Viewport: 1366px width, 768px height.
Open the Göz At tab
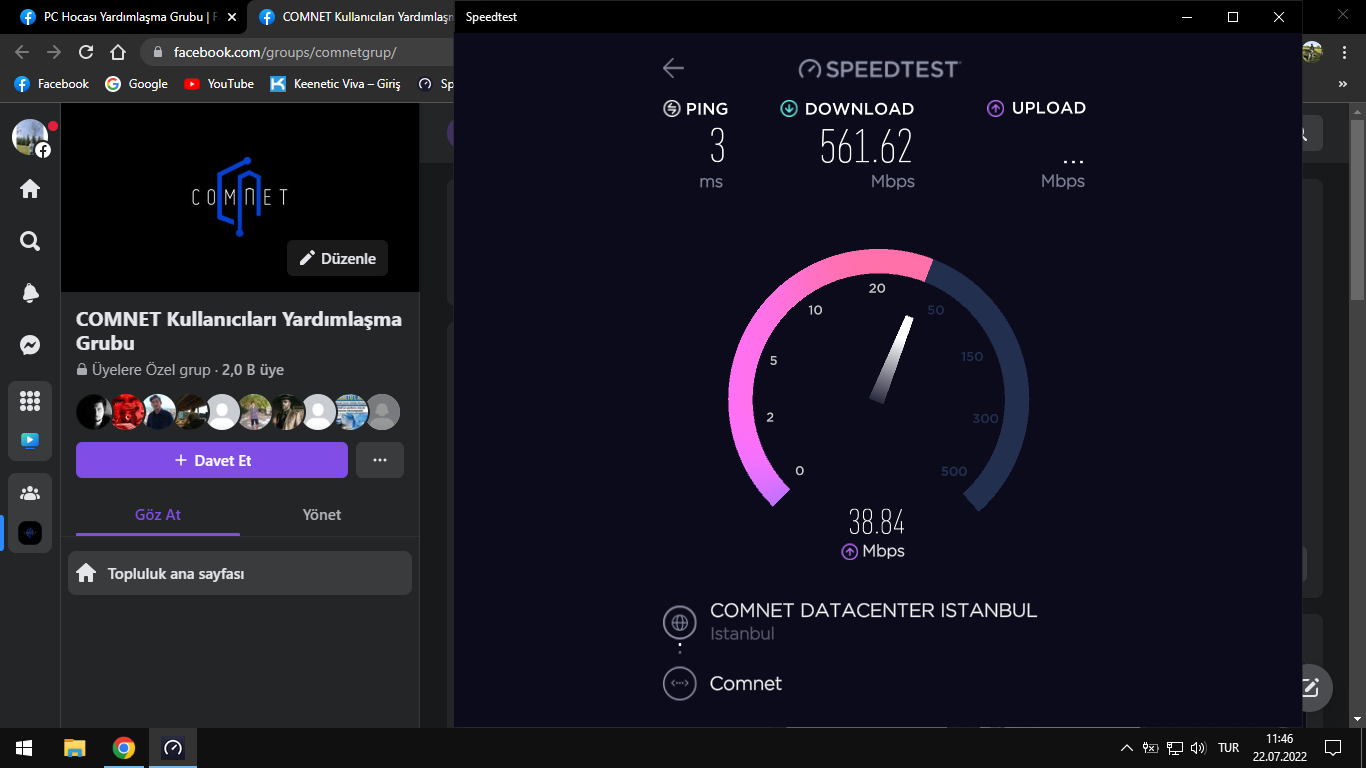coord(158,515)
